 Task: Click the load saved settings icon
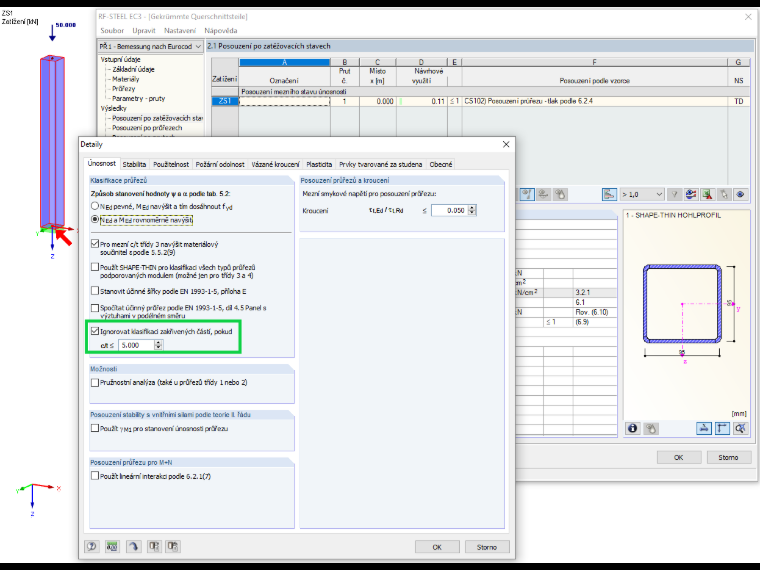click(x=154, y=546)
